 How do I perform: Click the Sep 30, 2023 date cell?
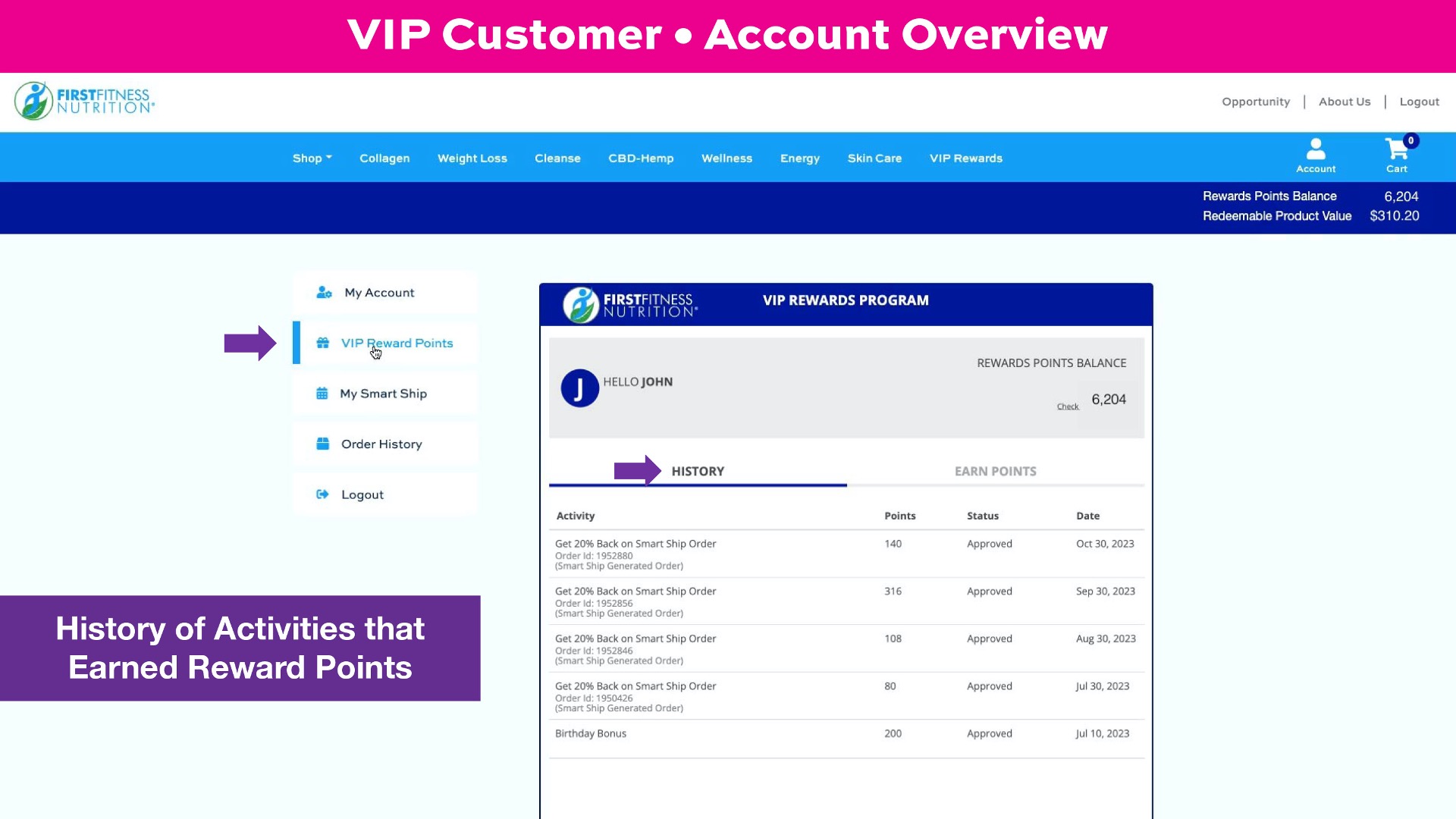[1106, 591]
